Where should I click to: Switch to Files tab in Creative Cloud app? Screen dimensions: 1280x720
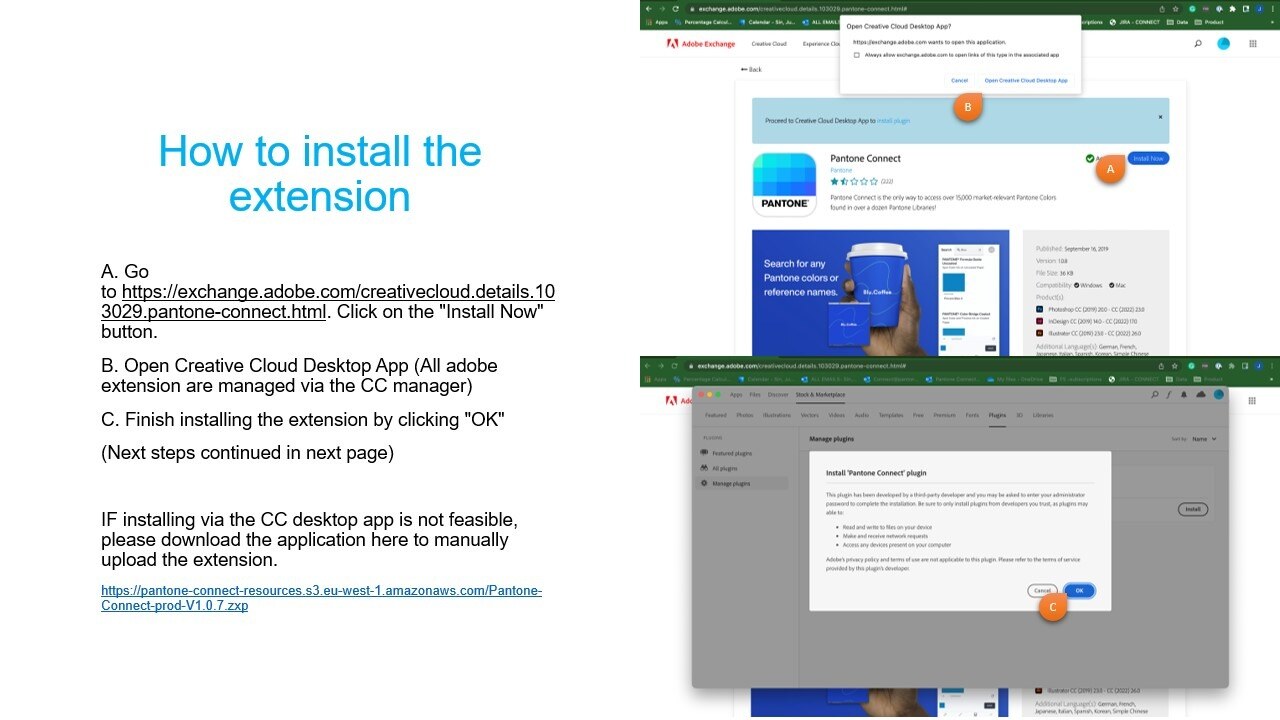coord(755,395)
